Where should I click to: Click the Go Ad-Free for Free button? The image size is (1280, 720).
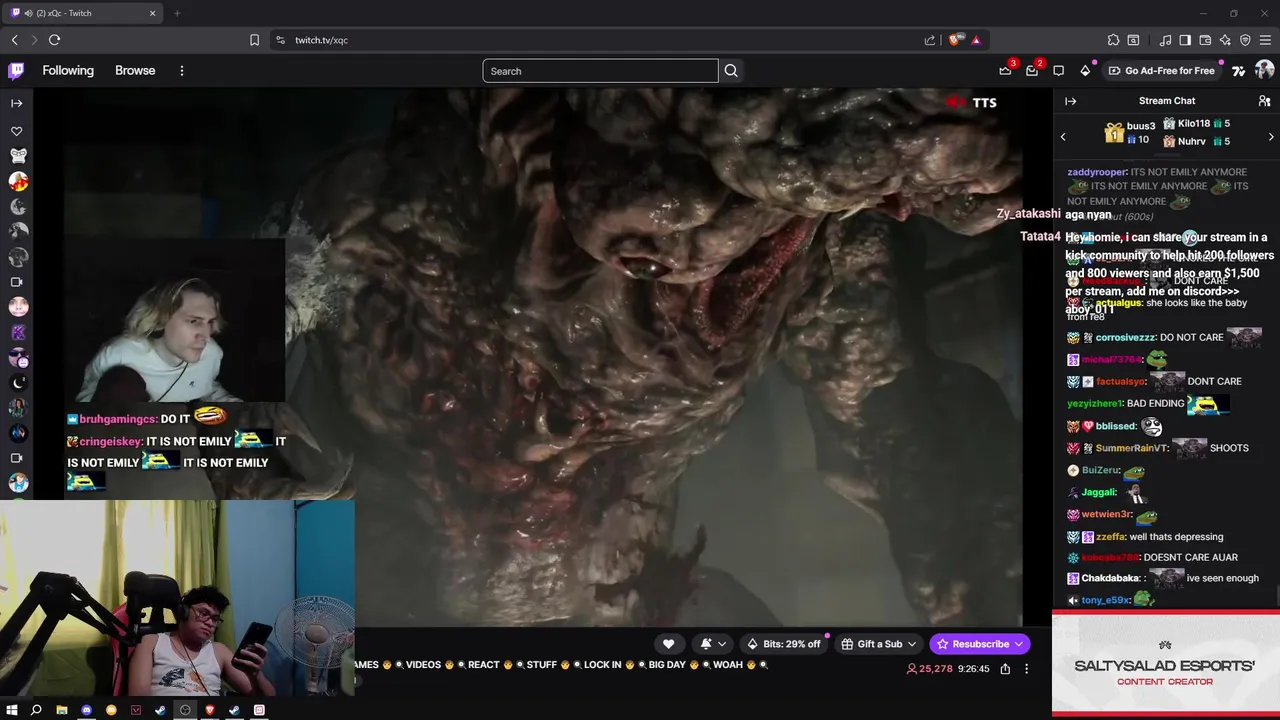(1160, 71)
